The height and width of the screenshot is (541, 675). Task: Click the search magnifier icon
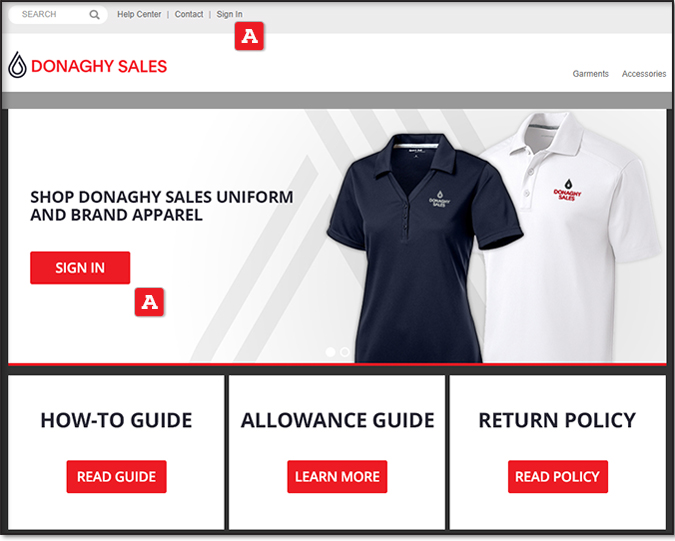click(x=94, y=15)
